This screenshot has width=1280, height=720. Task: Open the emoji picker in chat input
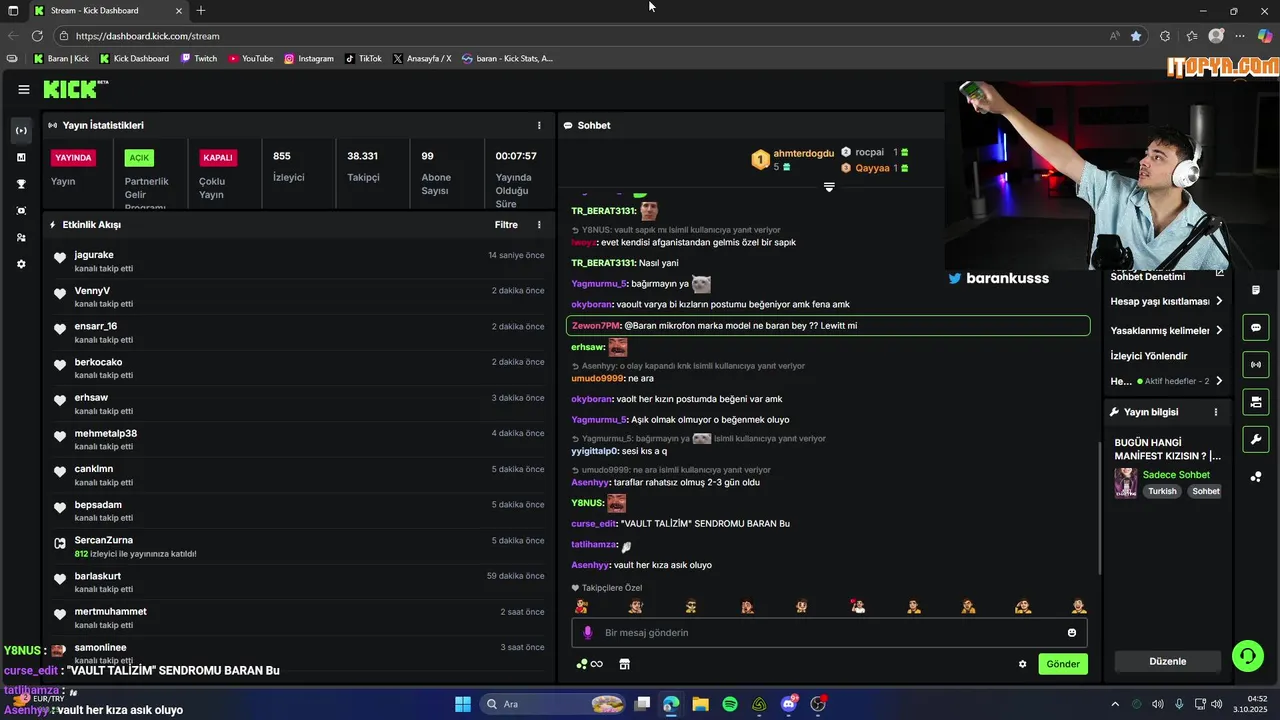(1072, 633)
